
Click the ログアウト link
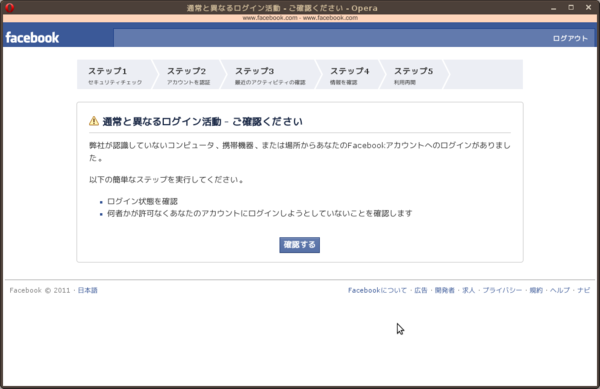point(570,38)
